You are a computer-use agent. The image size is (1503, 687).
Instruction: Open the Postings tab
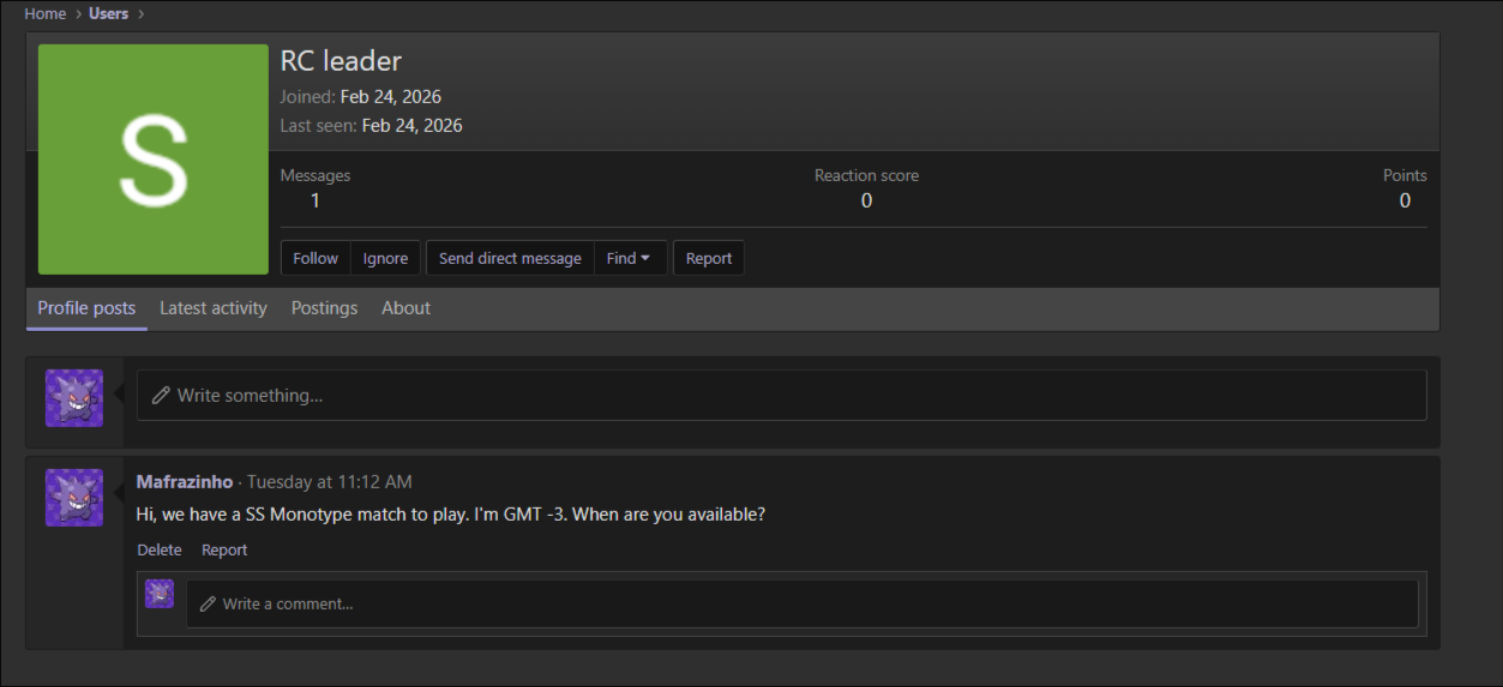(x=324, y=308)
